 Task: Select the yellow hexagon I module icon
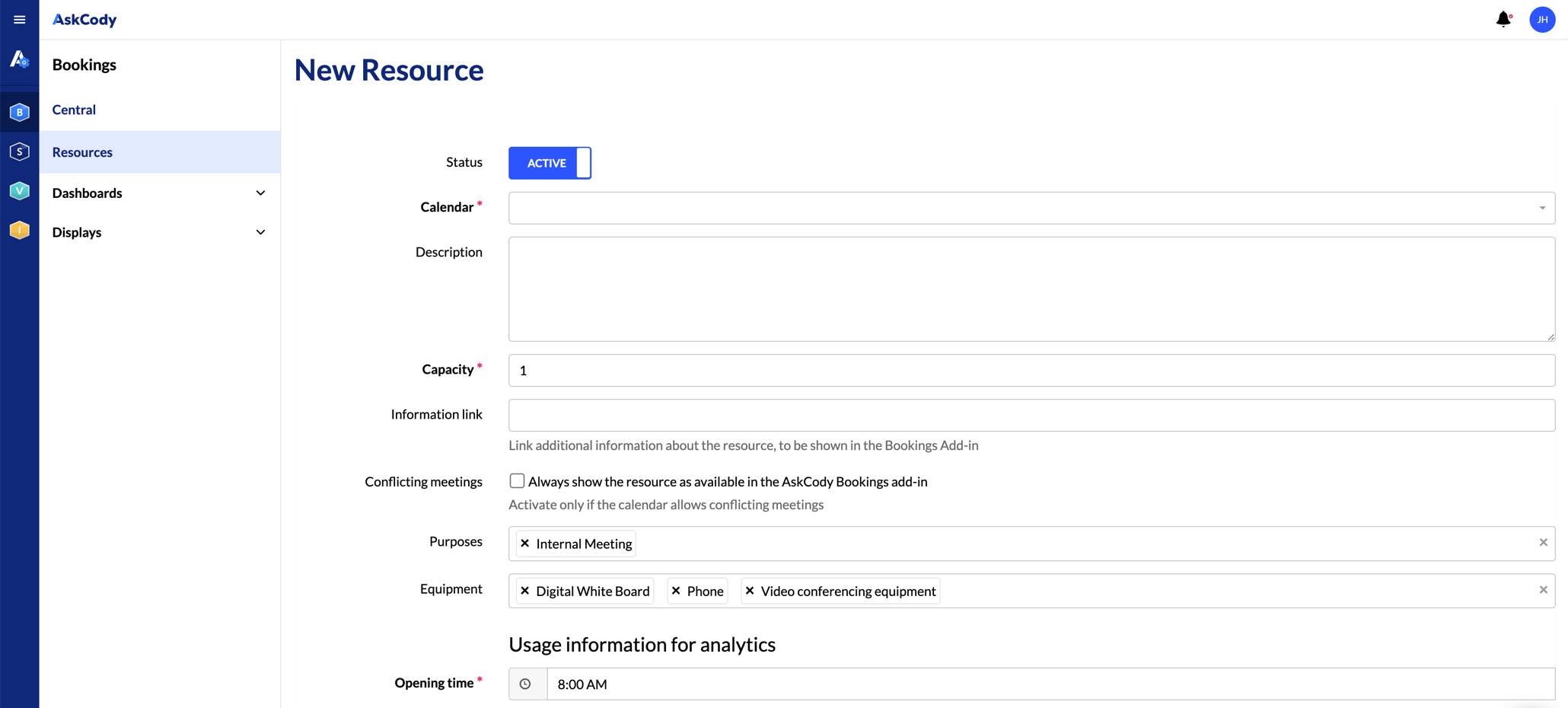(x=19, y=230)
